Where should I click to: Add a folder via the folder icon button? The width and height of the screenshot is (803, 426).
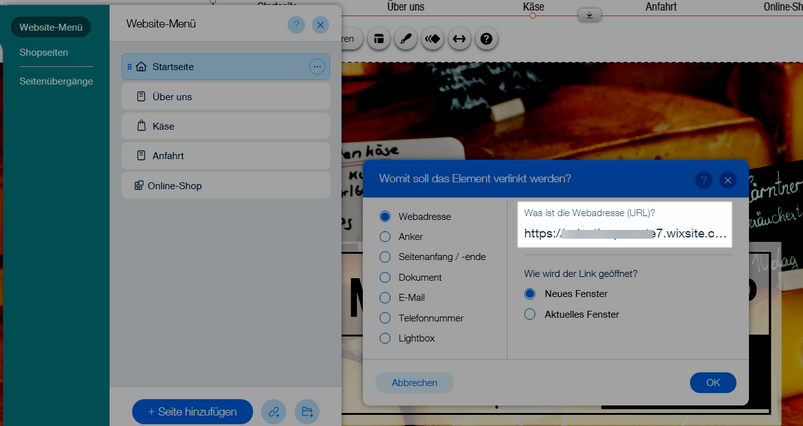(x=307, y=412)
